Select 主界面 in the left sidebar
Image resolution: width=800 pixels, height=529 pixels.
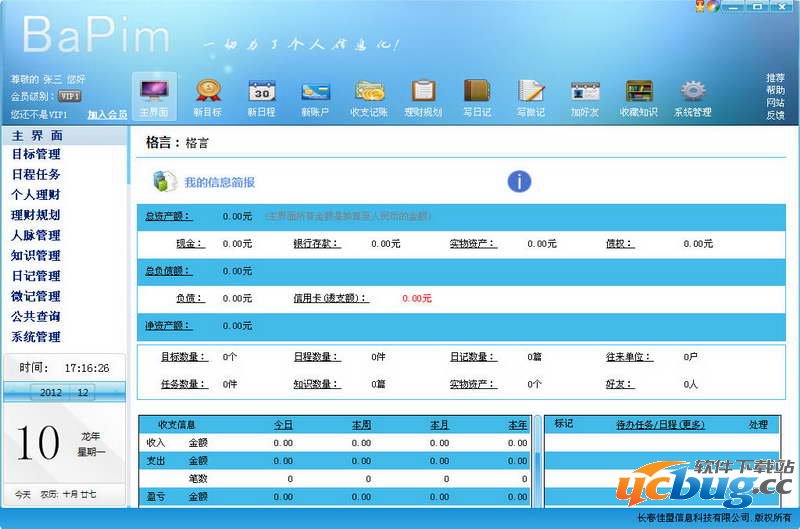tap(37, 136)
